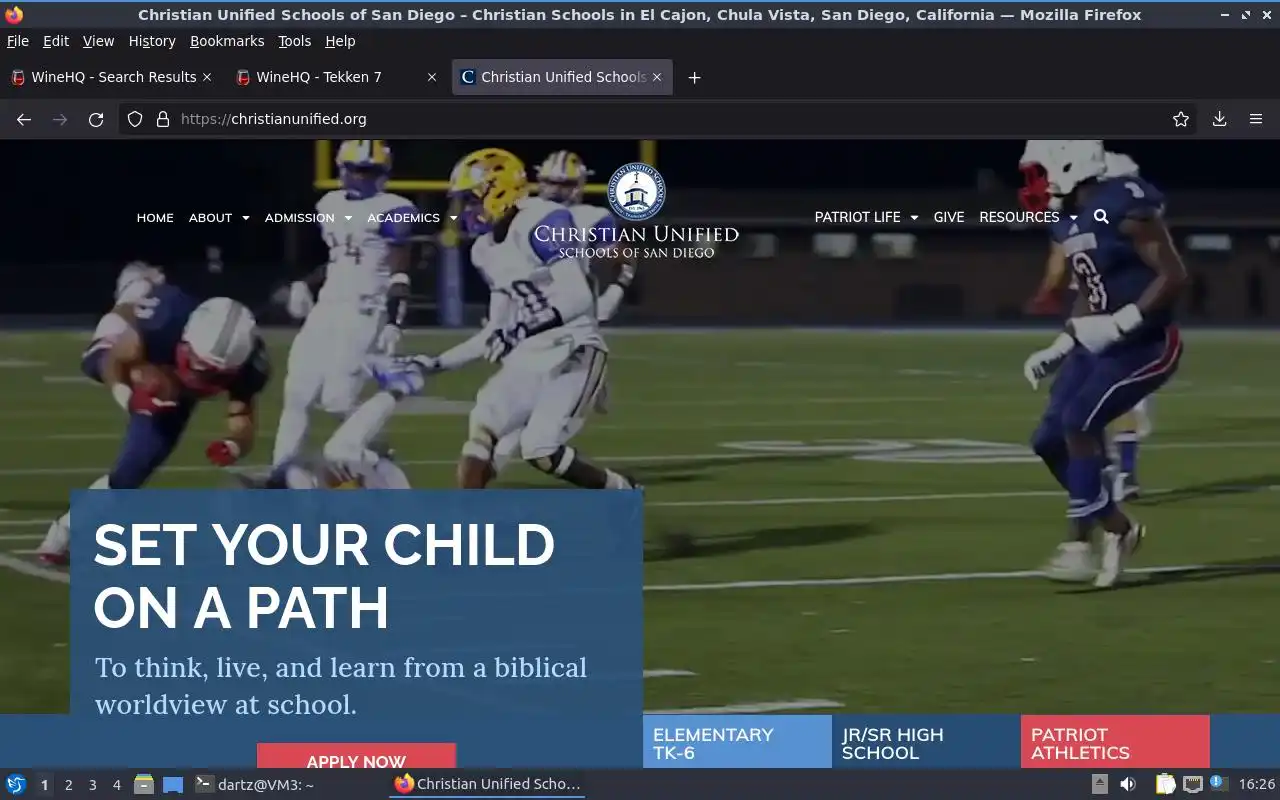Open a new tab with the plus button
Viewport: 1280px width, 800px height.
pos(694,77)
